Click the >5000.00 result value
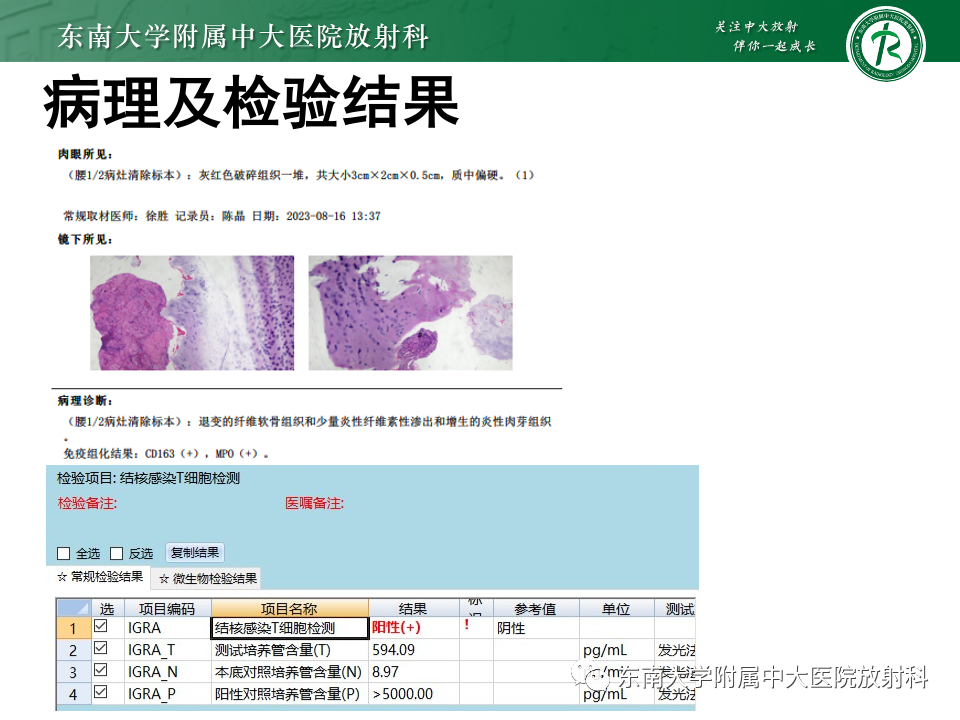960x720 pixels. (402, 694)
